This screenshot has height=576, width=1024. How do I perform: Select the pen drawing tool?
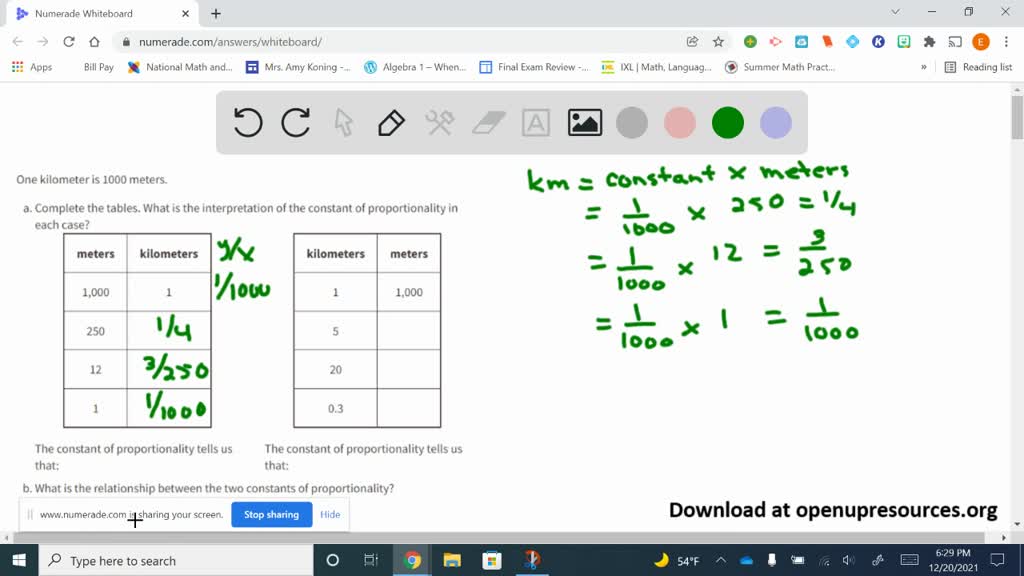391,123
